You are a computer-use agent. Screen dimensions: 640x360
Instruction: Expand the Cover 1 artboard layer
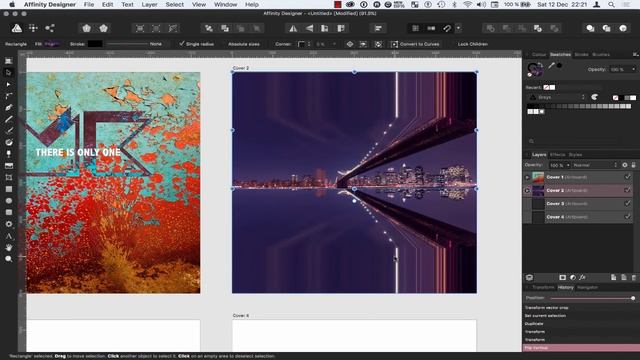click(x=527, y=178)
